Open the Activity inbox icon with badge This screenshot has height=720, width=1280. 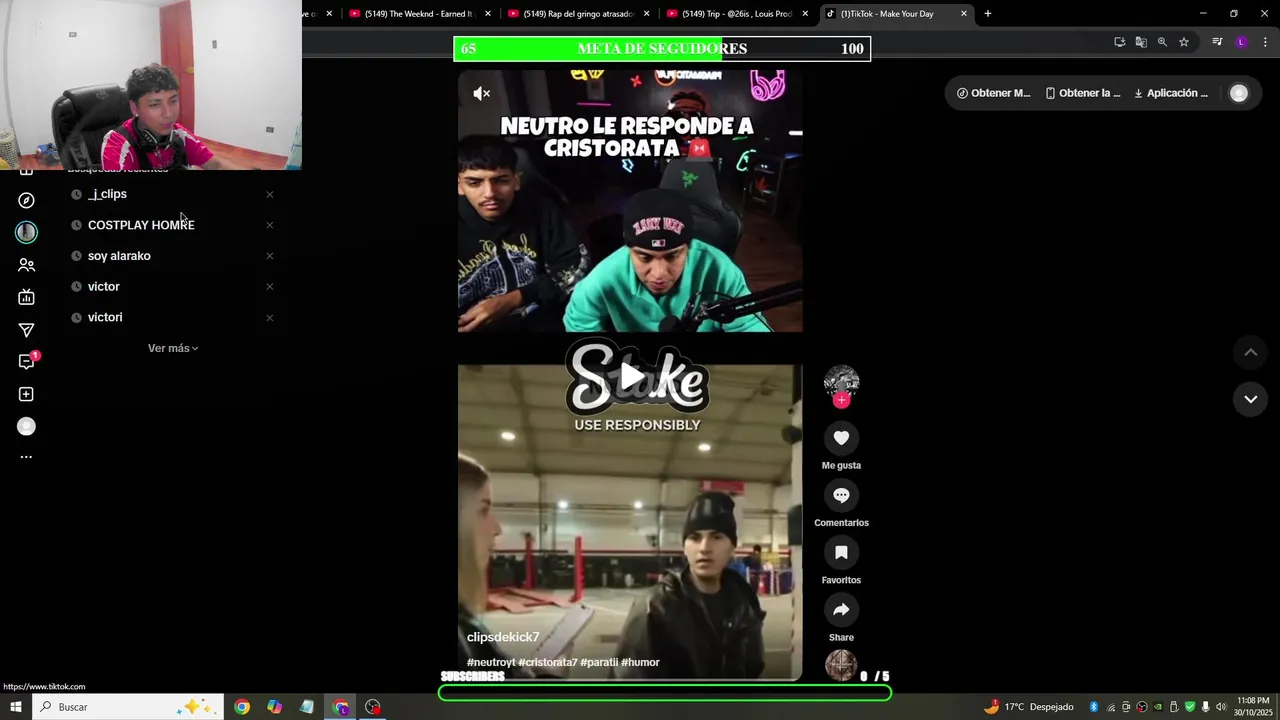pos(27,361)
